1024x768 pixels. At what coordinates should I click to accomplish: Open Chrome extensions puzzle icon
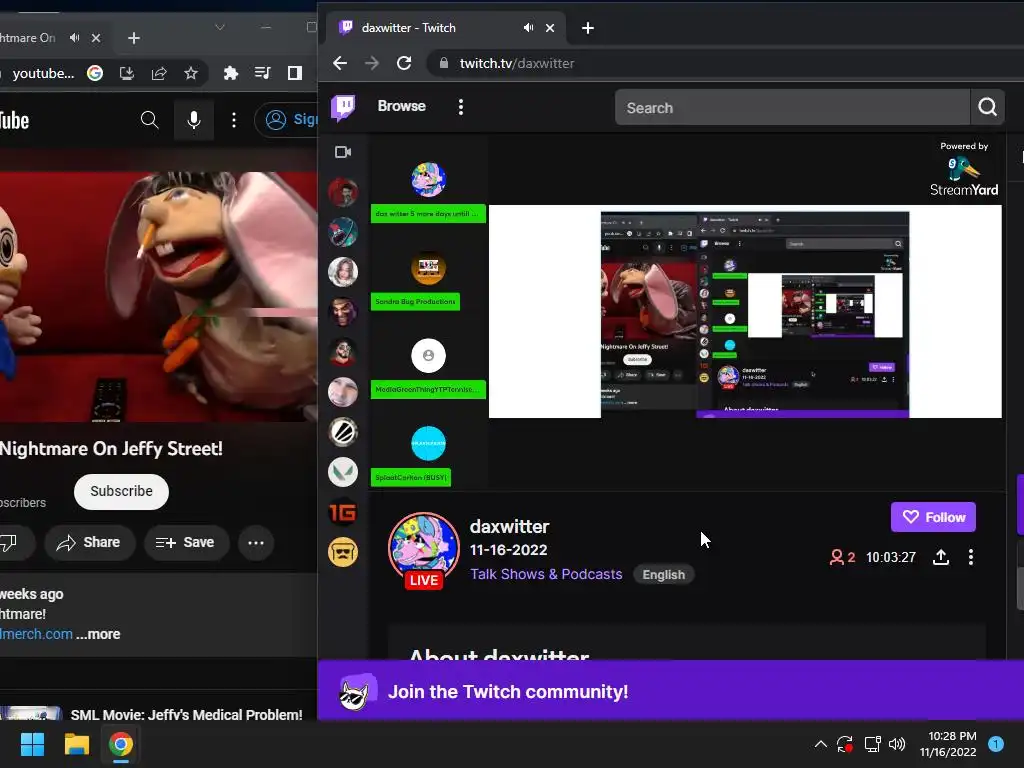click(231, 73)
